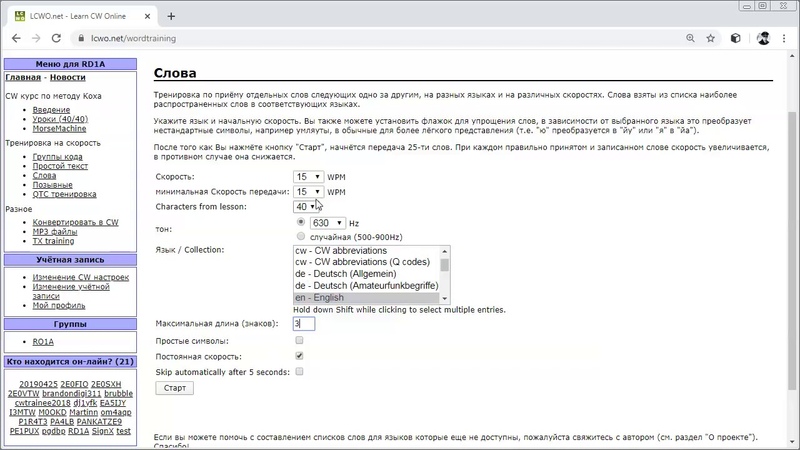The width and height of the screenshot is (800, 450).
Task: Close the LCWO.net tab
Action: 147,16
